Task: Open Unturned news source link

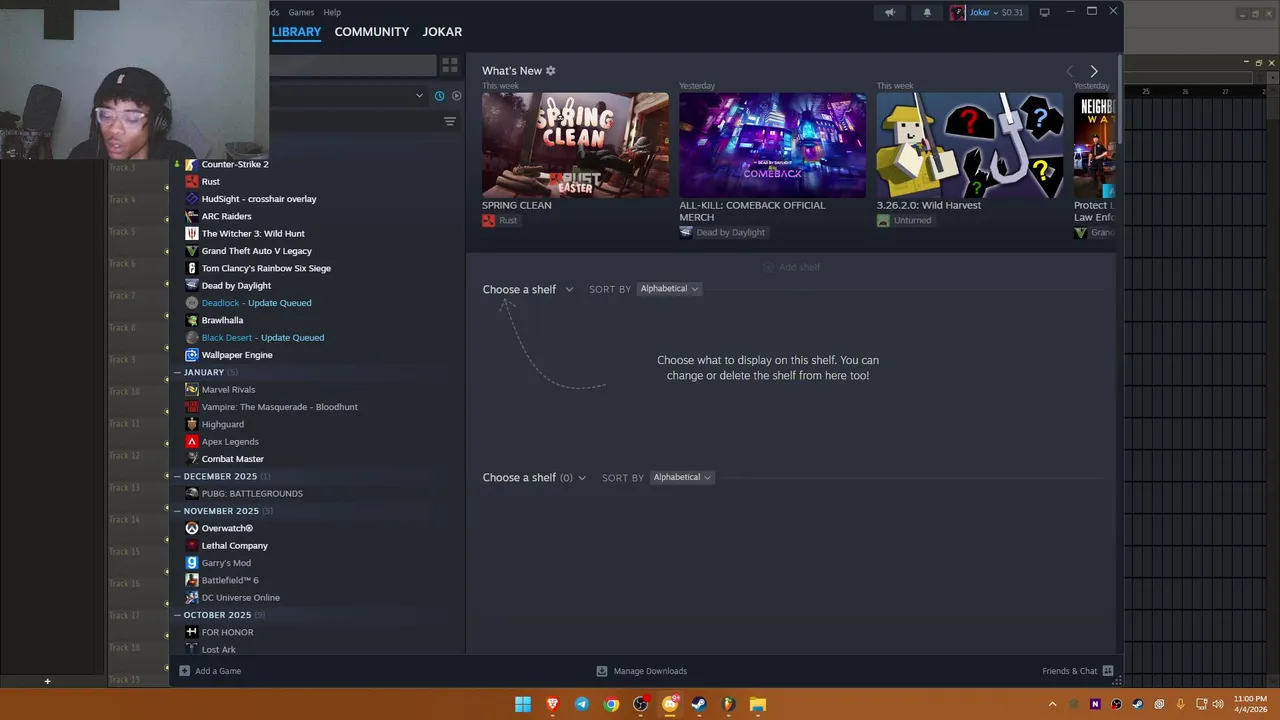Action: click(x=904, y=220)
